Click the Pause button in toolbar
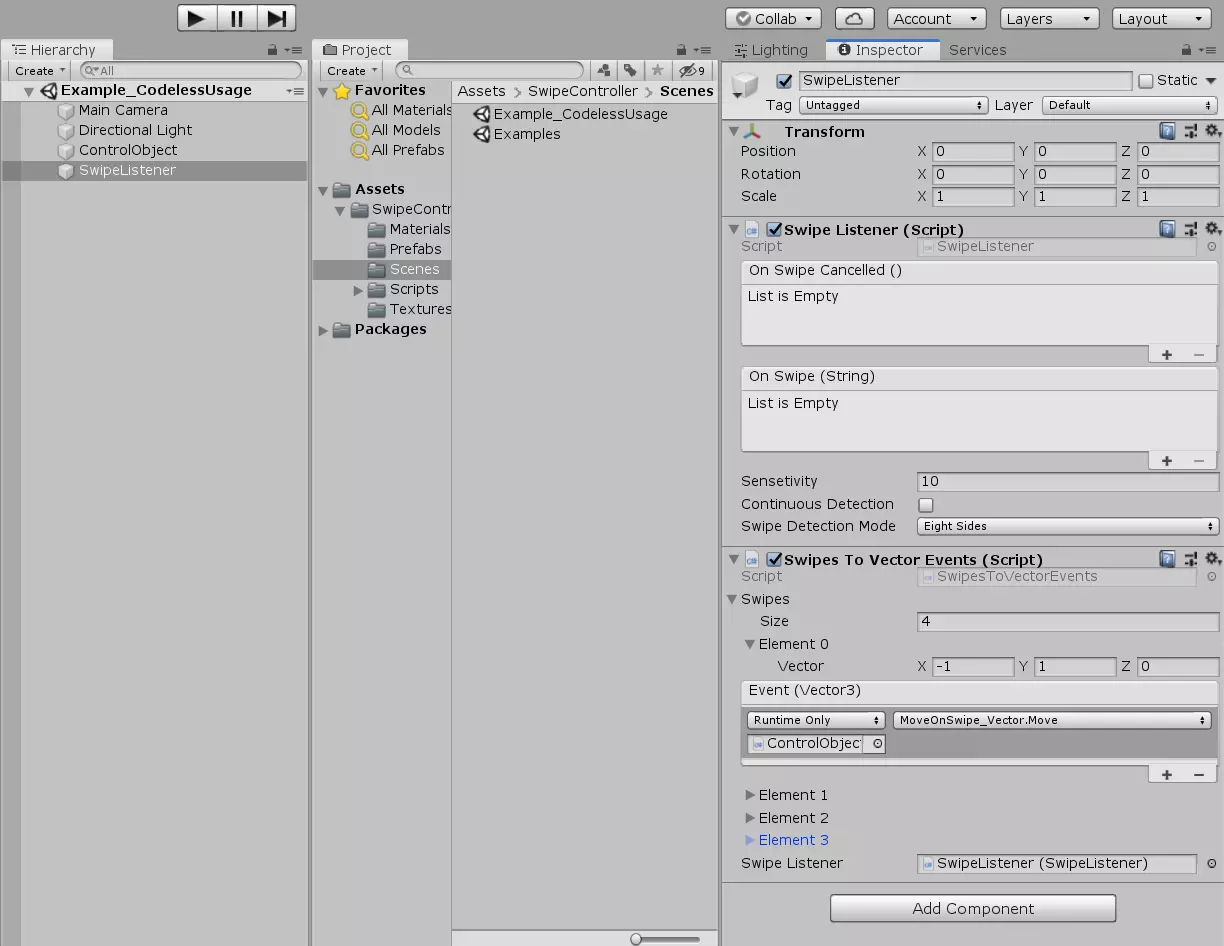This screenshot has width=1224, height=946. (237, 18)
